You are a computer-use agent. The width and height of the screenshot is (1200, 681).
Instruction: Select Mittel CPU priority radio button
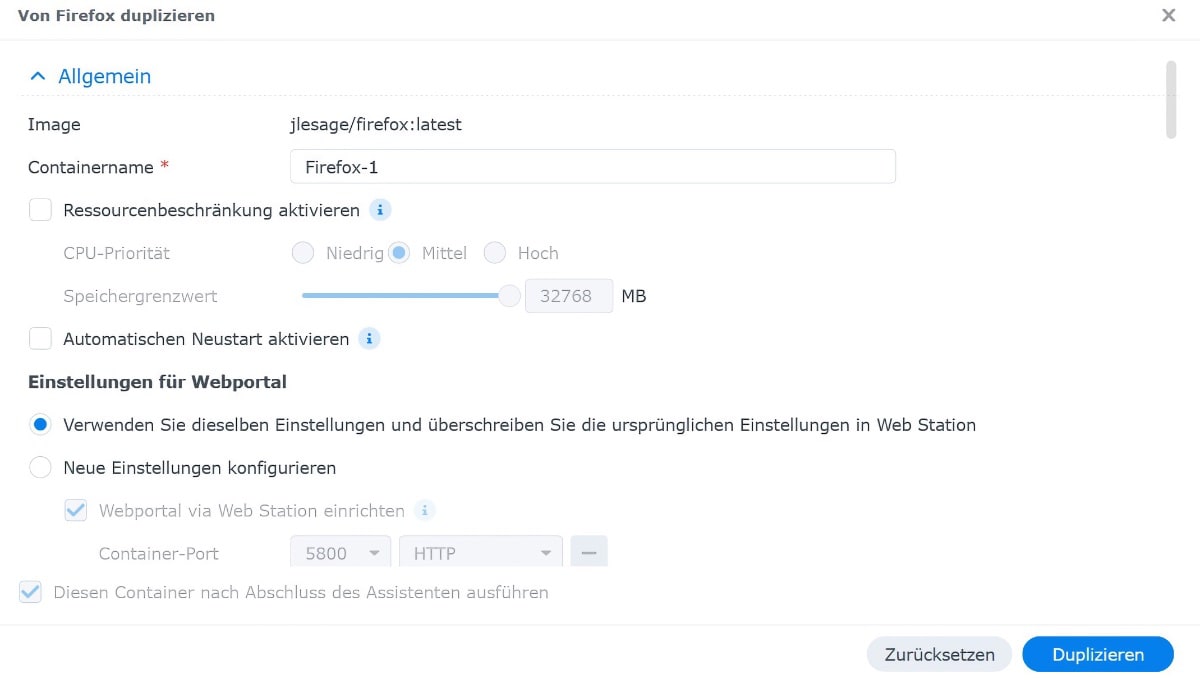tap(399, 253)
